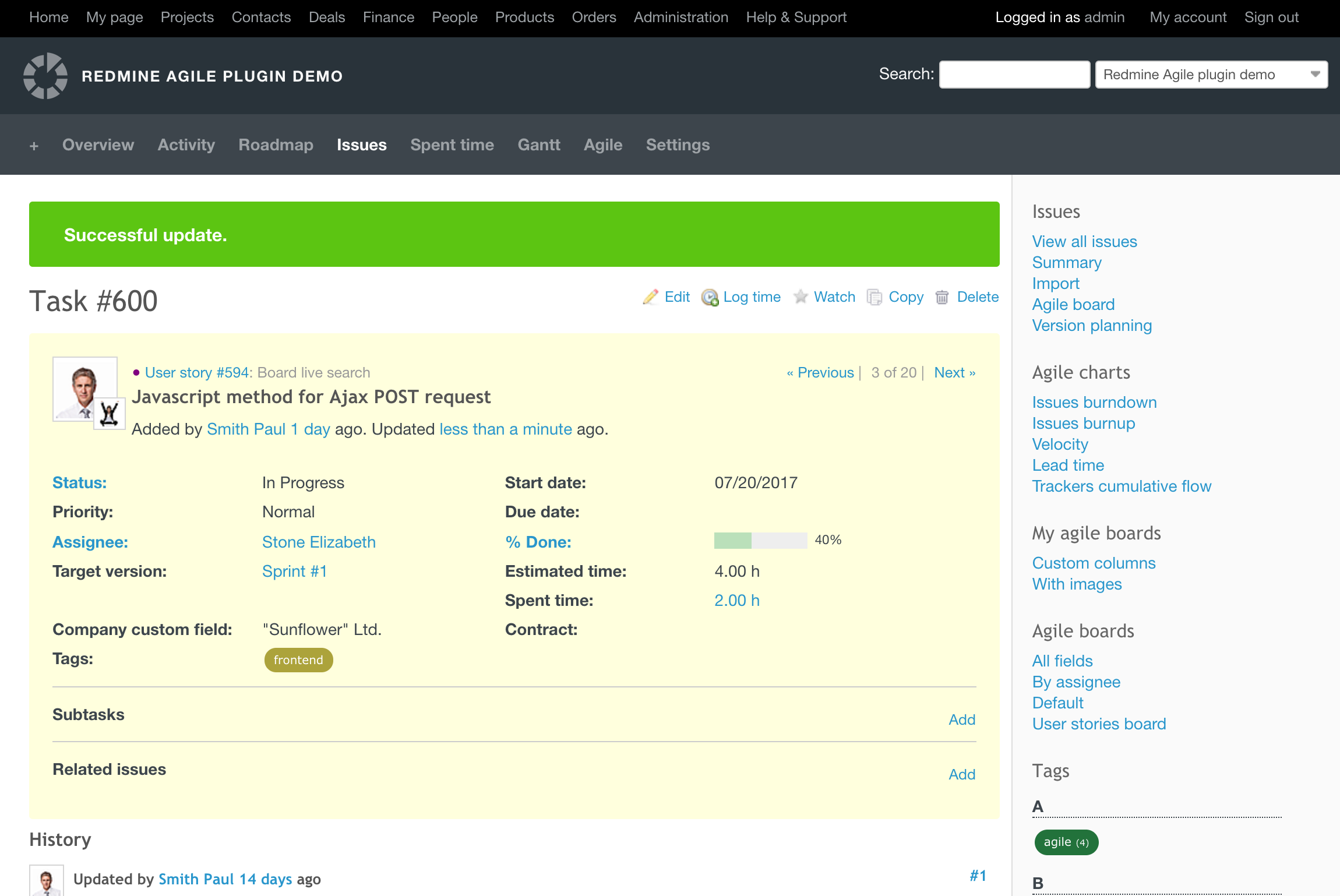Click the frontend tag badge
Image resolution: width=1340 pixels, height=896 pixels.
click(298, 660)
